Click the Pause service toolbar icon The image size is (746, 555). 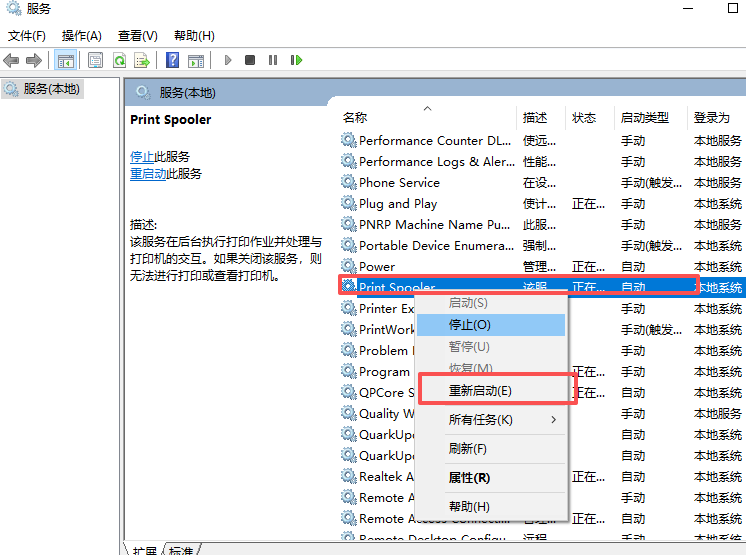(x=273, y=60)
